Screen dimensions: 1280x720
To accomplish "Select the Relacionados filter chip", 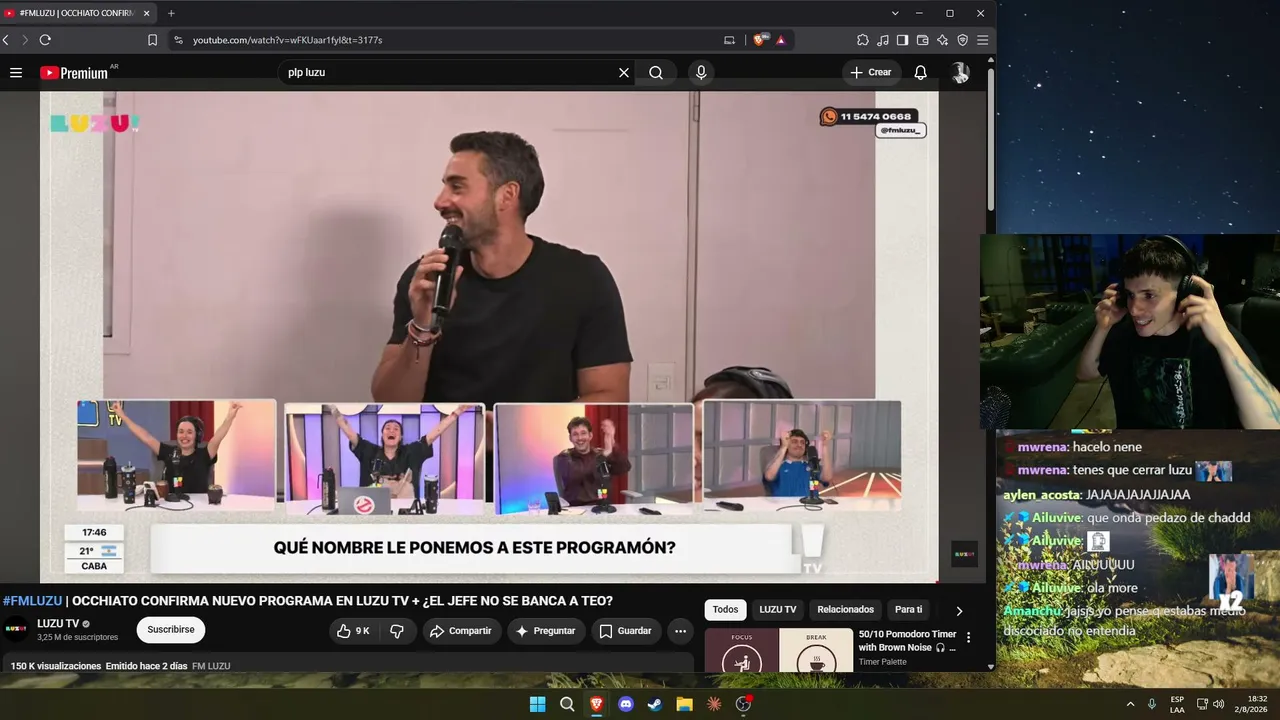I will point(845,610).
